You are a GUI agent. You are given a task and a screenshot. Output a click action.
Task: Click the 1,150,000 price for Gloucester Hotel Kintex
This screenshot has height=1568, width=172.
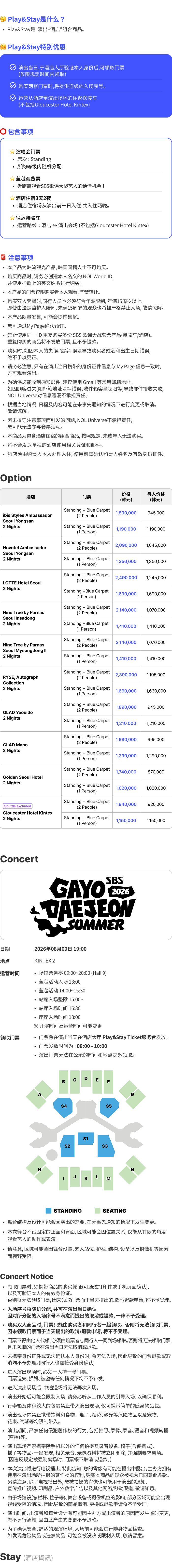[x=126, y=820]
